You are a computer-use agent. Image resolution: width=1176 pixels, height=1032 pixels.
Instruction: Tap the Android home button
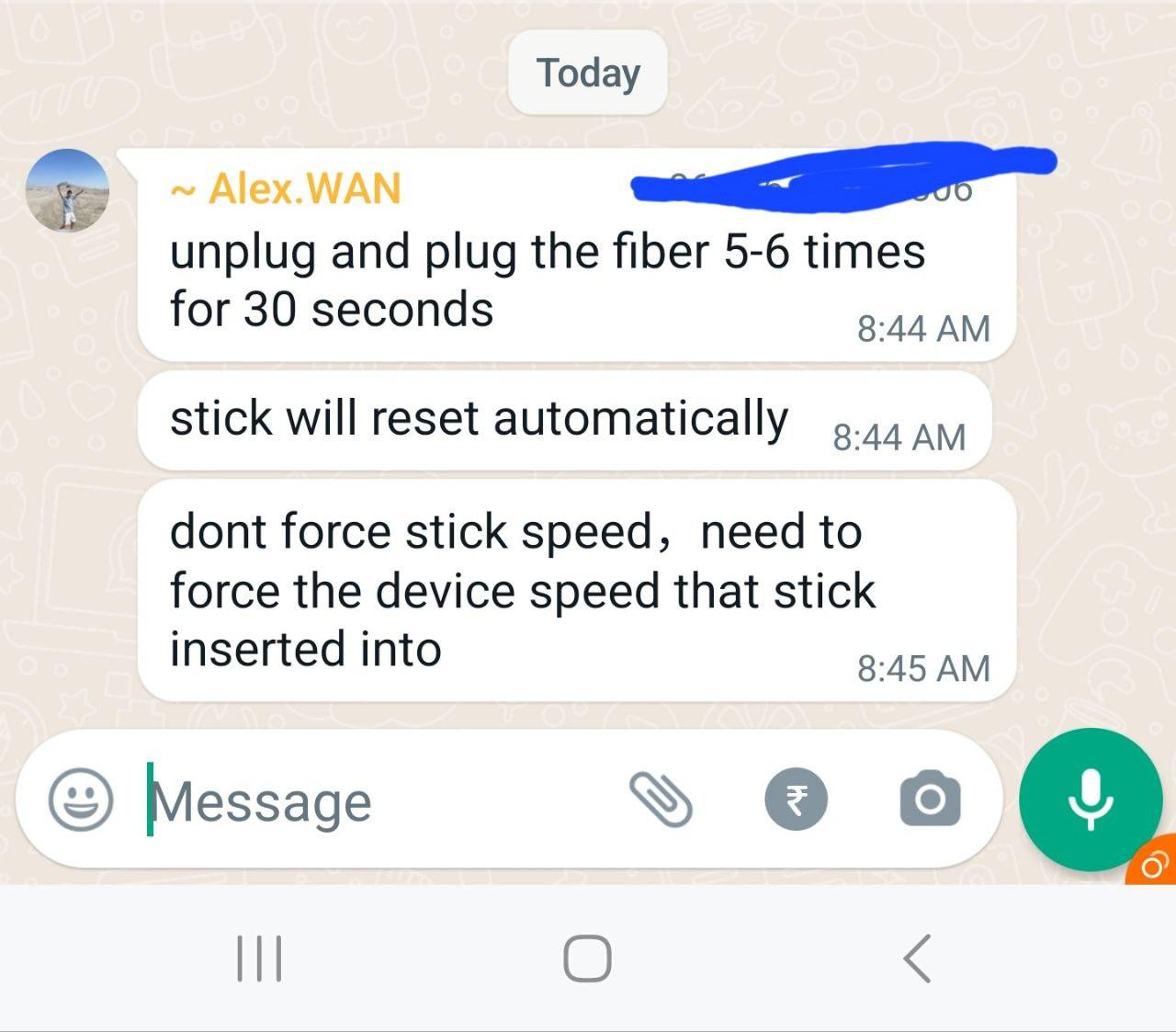coord(587,958)
